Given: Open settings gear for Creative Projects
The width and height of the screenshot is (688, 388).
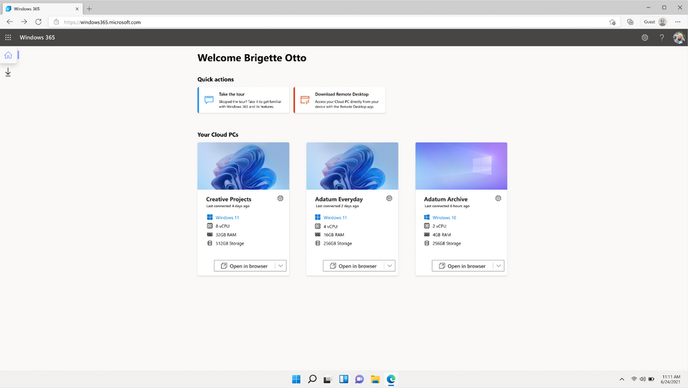Looking at the screenshot, I should click(x=280, y=198).
